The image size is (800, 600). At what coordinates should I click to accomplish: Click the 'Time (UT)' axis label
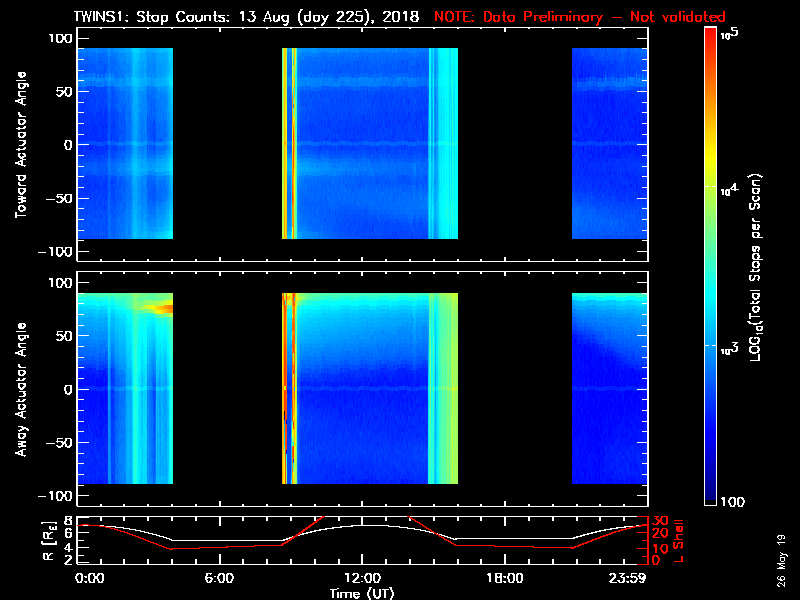pyautogui.click(x=362, y=593)
